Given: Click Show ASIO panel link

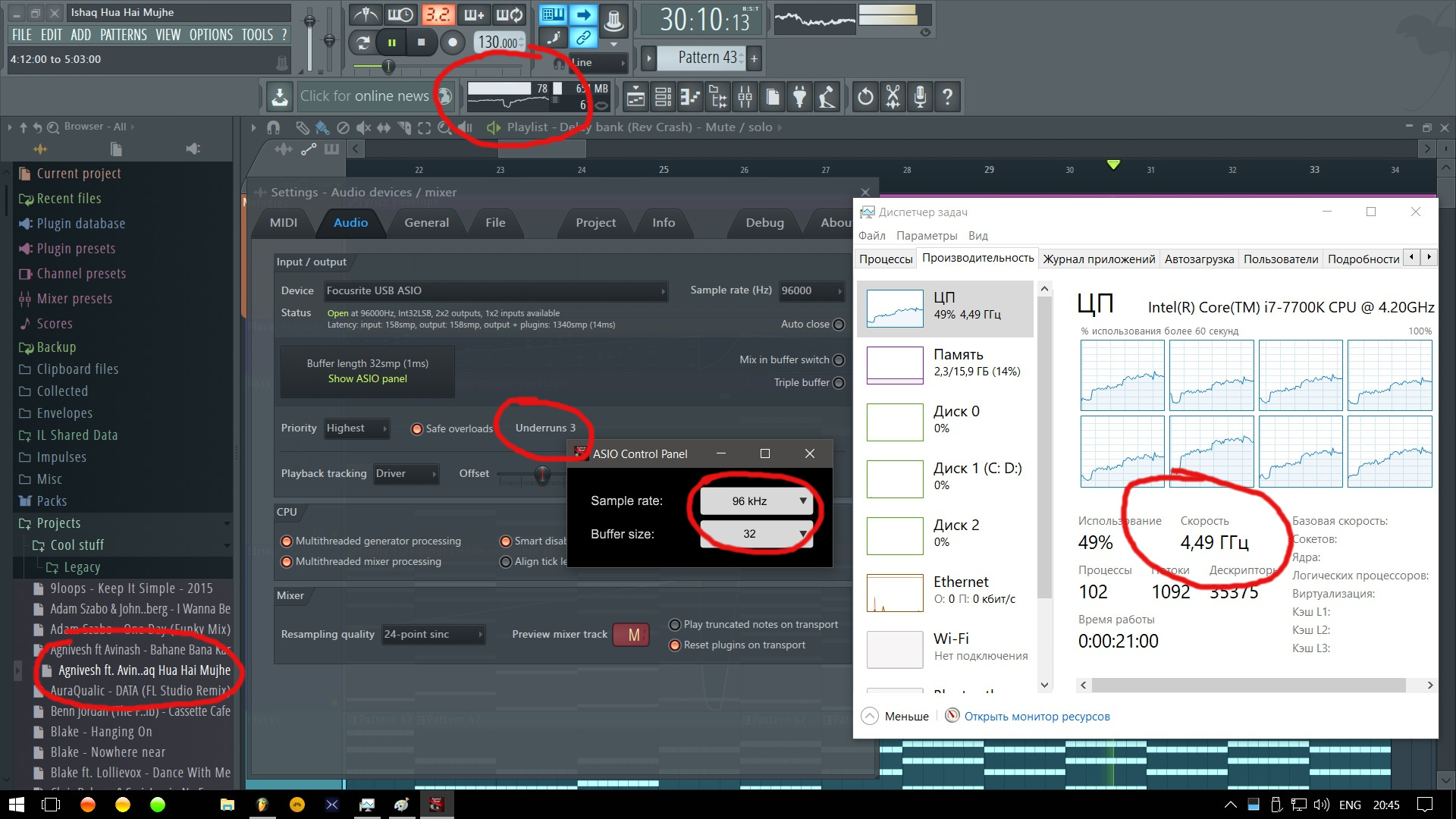Looking at the screenshot, I should (x=367, y=379).
